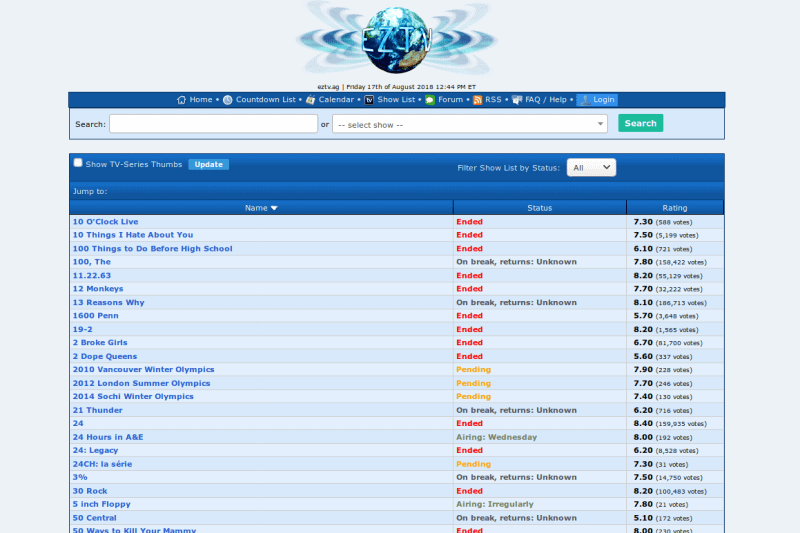The height and width of the screenshot is (533, 800).
Task: Go to Calendar menu item
Action: pyautogui.click(x=336, y=100)
